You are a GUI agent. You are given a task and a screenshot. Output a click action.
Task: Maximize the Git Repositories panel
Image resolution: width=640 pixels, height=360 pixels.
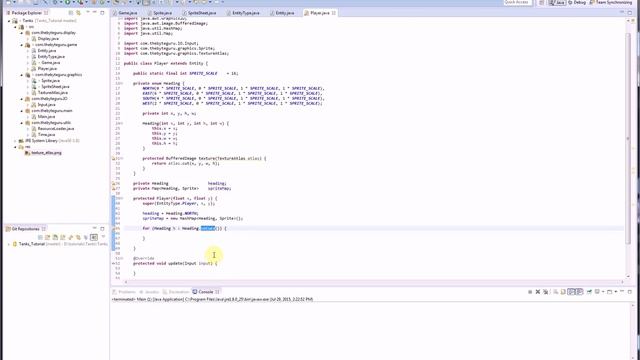pos(102,229)
